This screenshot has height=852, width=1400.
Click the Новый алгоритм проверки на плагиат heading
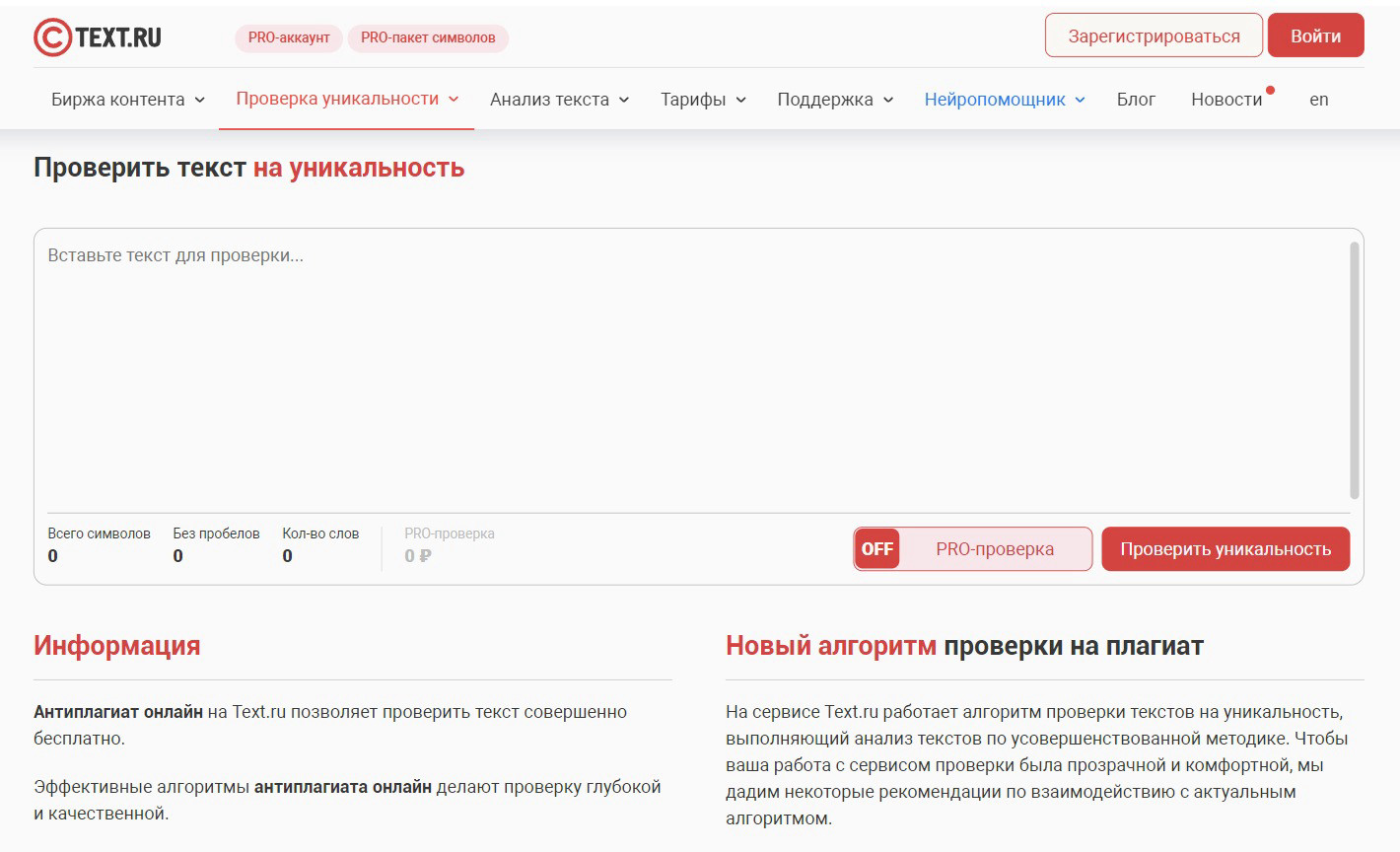click(x=964, y=646)
